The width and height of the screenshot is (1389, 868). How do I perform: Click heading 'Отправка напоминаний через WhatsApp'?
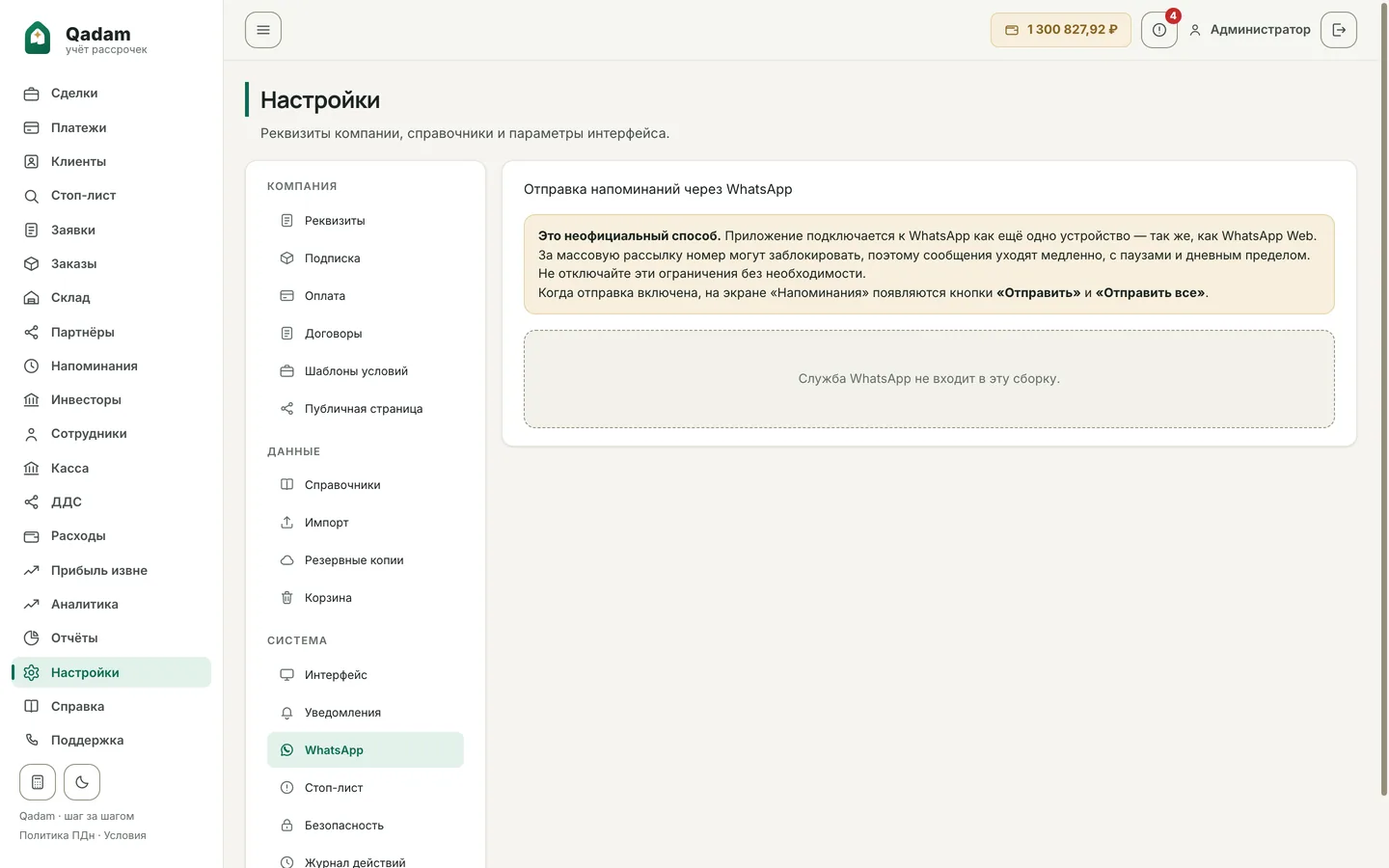coord(658,189)
